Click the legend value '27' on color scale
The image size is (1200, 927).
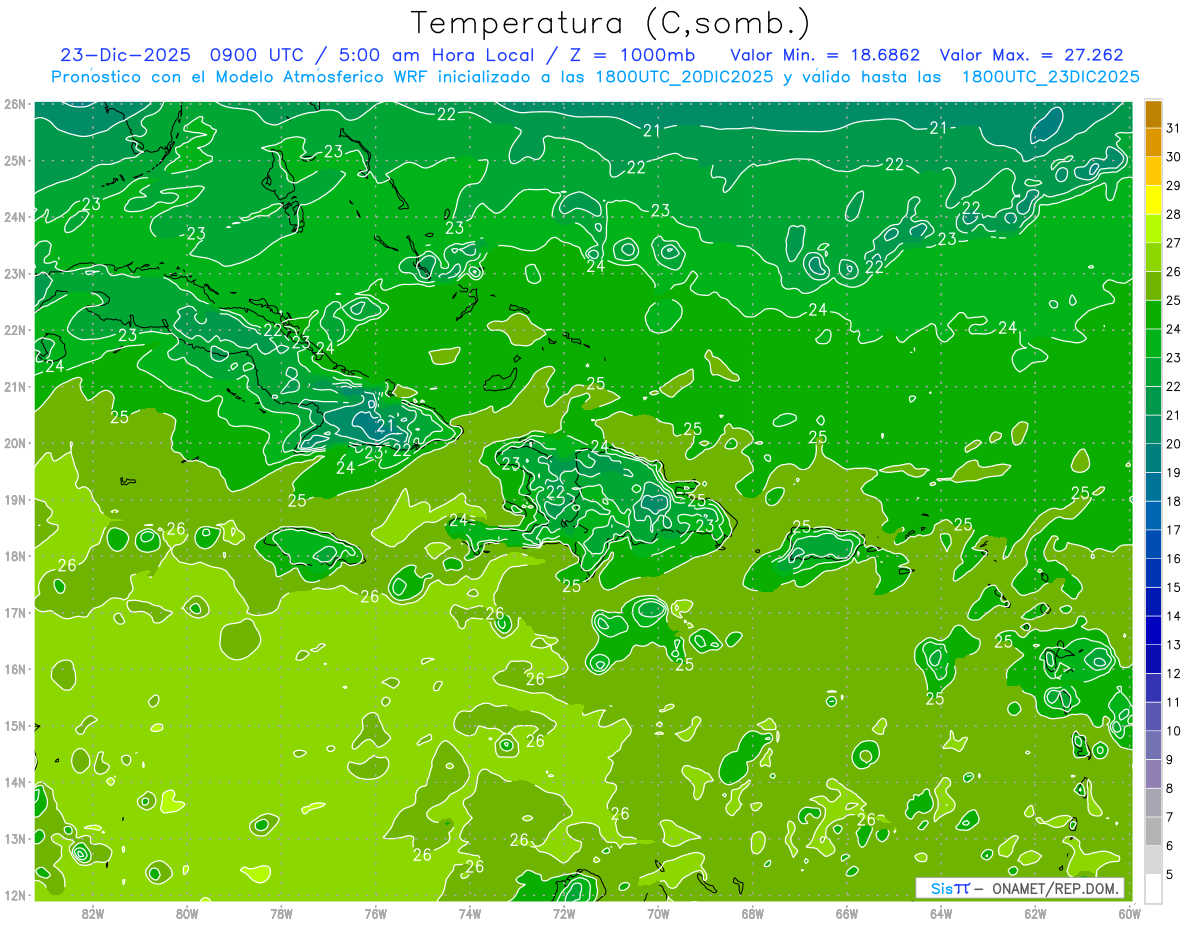1173,243
